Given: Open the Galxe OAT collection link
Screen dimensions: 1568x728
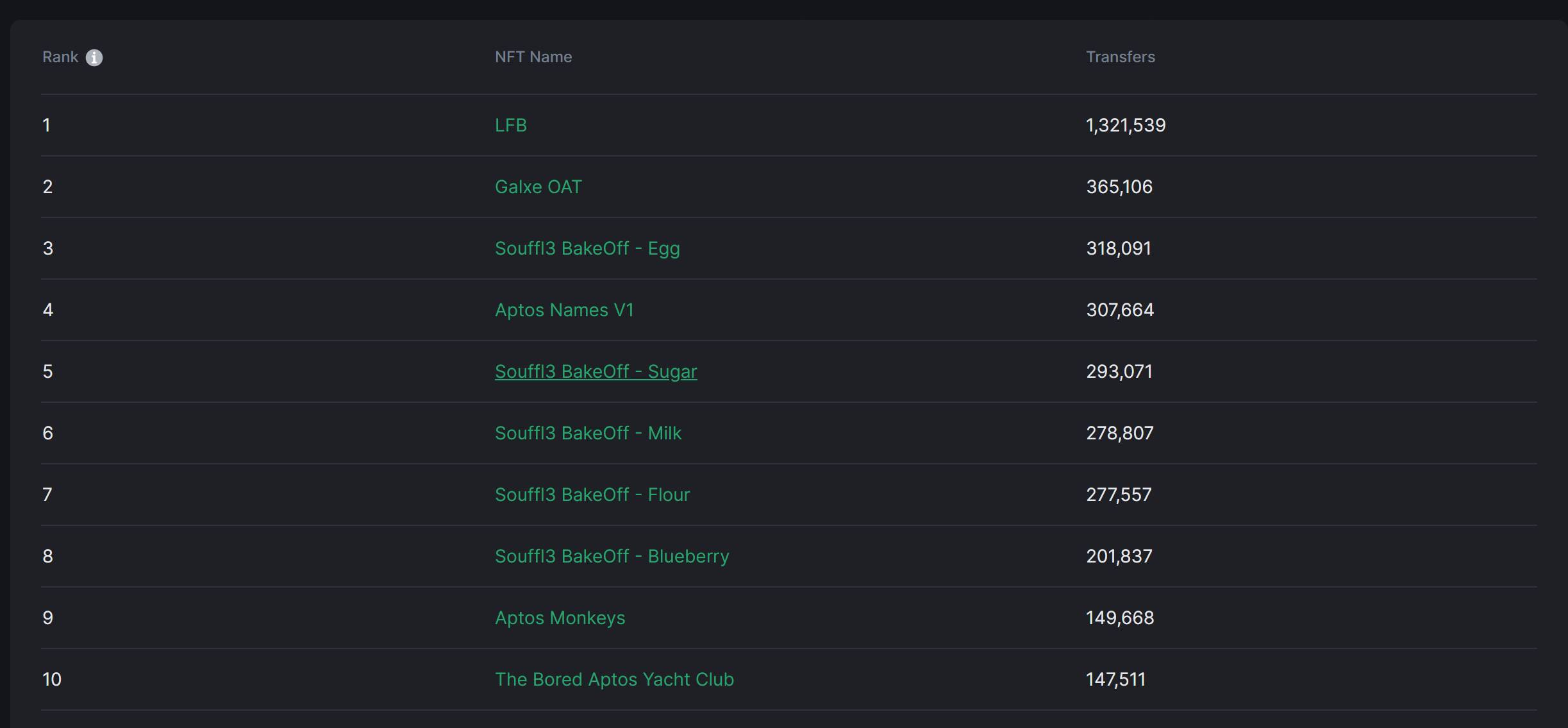Looking at the screenshot, I should [x=538, y=187].
